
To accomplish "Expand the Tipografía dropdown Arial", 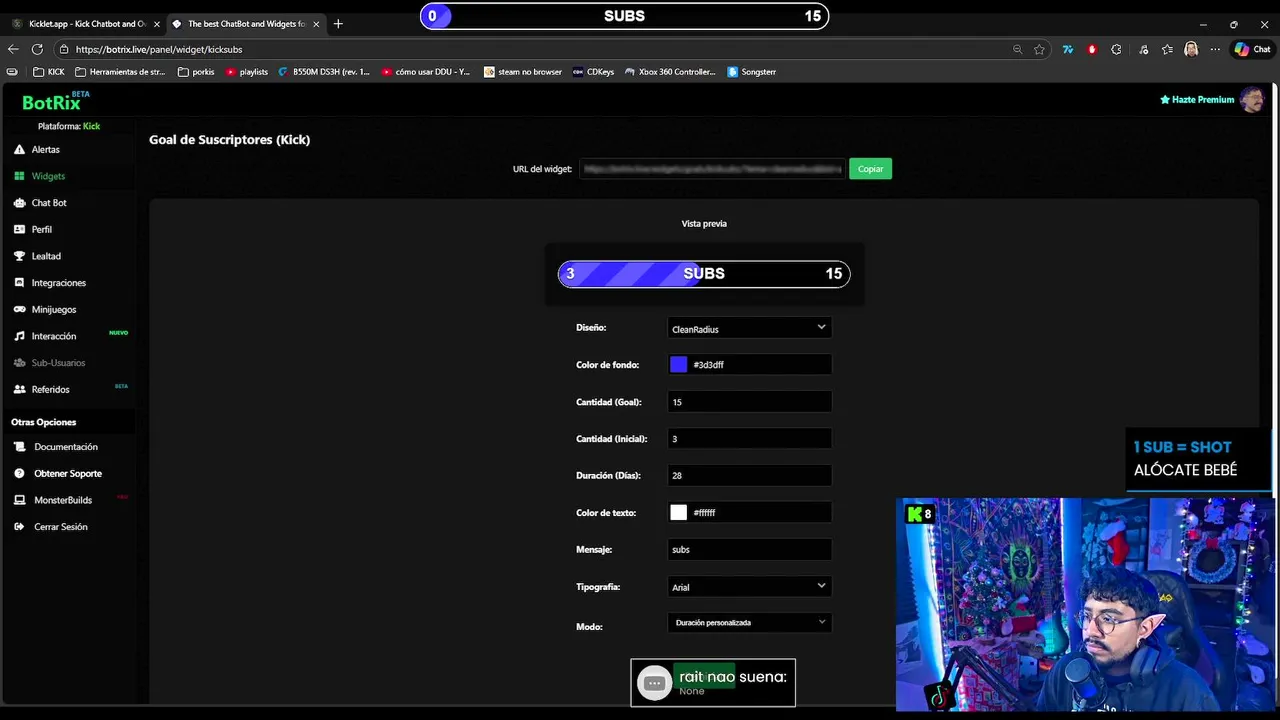I will (749, 586).
